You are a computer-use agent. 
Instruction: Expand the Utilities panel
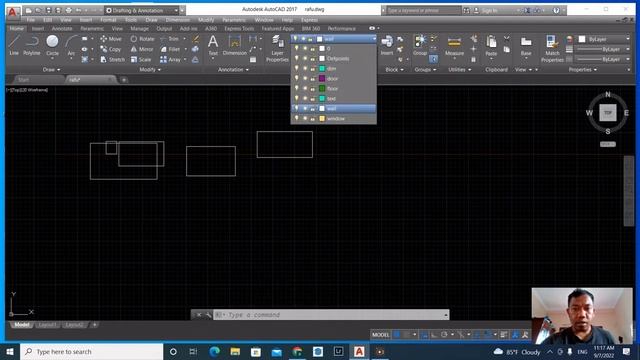pos(460,70)
